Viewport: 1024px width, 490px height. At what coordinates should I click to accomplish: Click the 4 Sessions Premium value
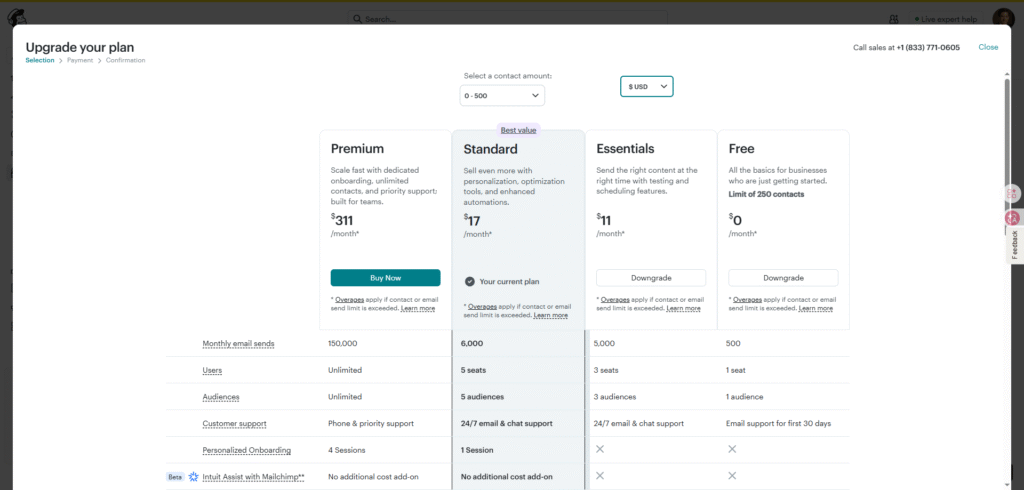[347, 450]
